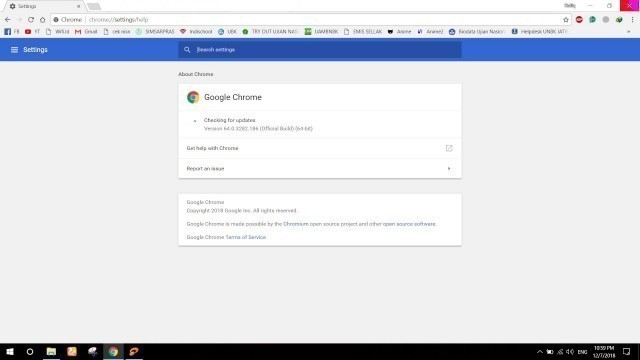Open the green chat extension icon

[x=592, y=20]
